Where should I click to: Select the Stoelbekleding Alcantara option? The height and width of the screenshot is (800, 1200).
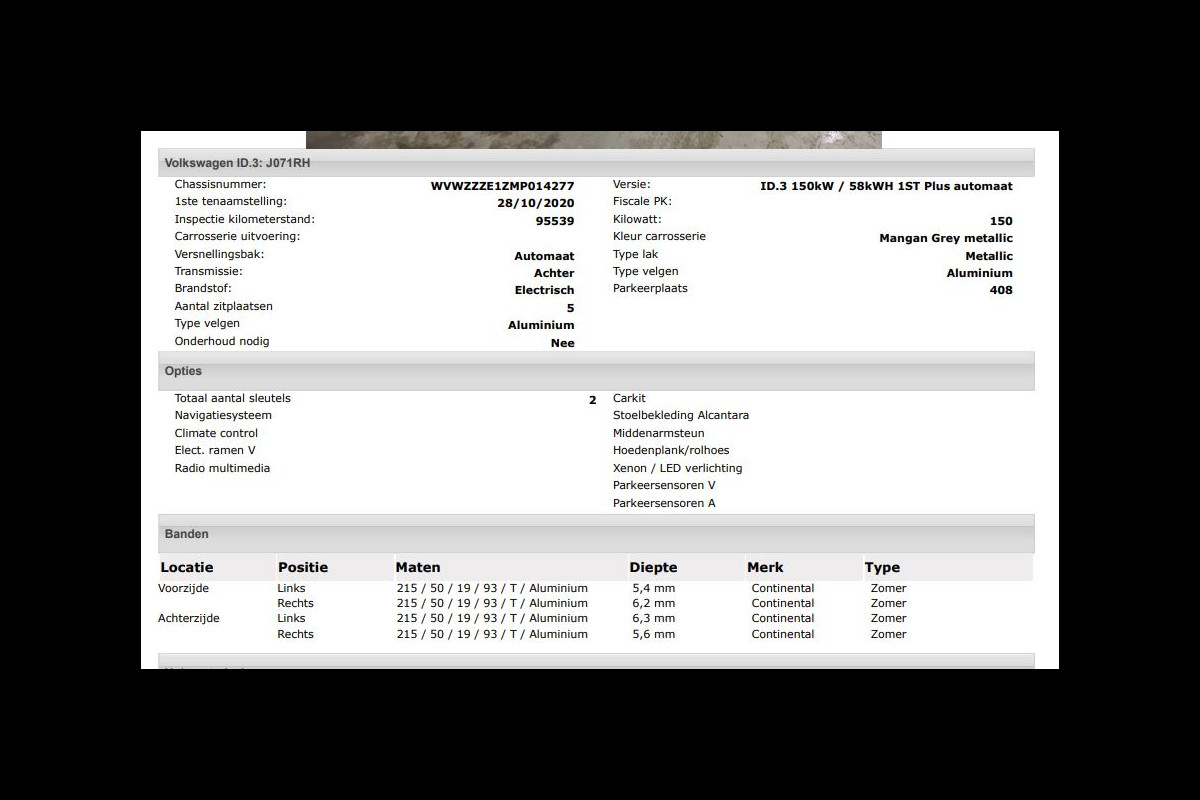point(681,415)
